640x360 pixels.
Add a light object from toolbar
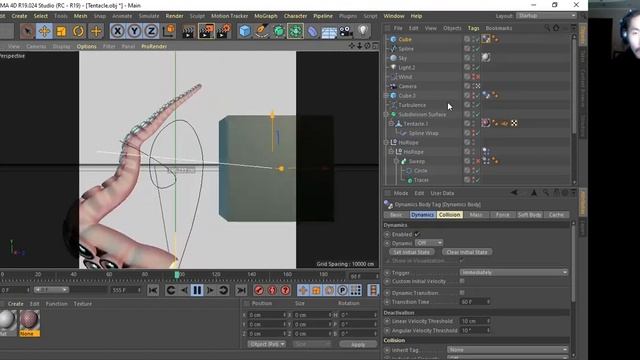pos(362,31)
